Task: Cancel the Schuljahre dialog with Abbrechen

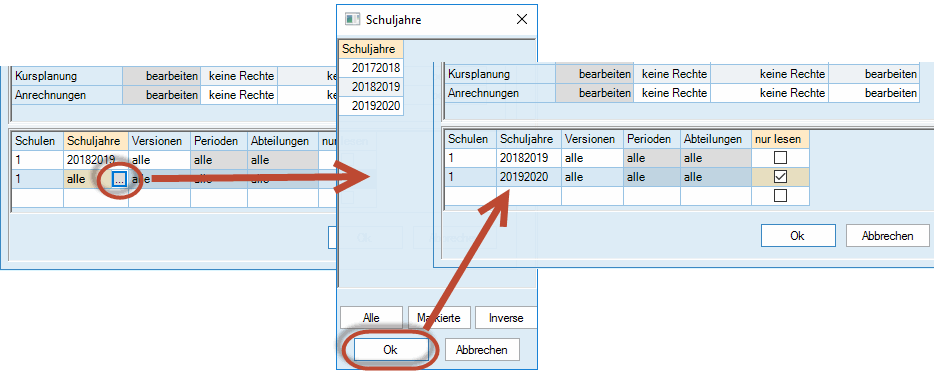Action: click(481, 350)
